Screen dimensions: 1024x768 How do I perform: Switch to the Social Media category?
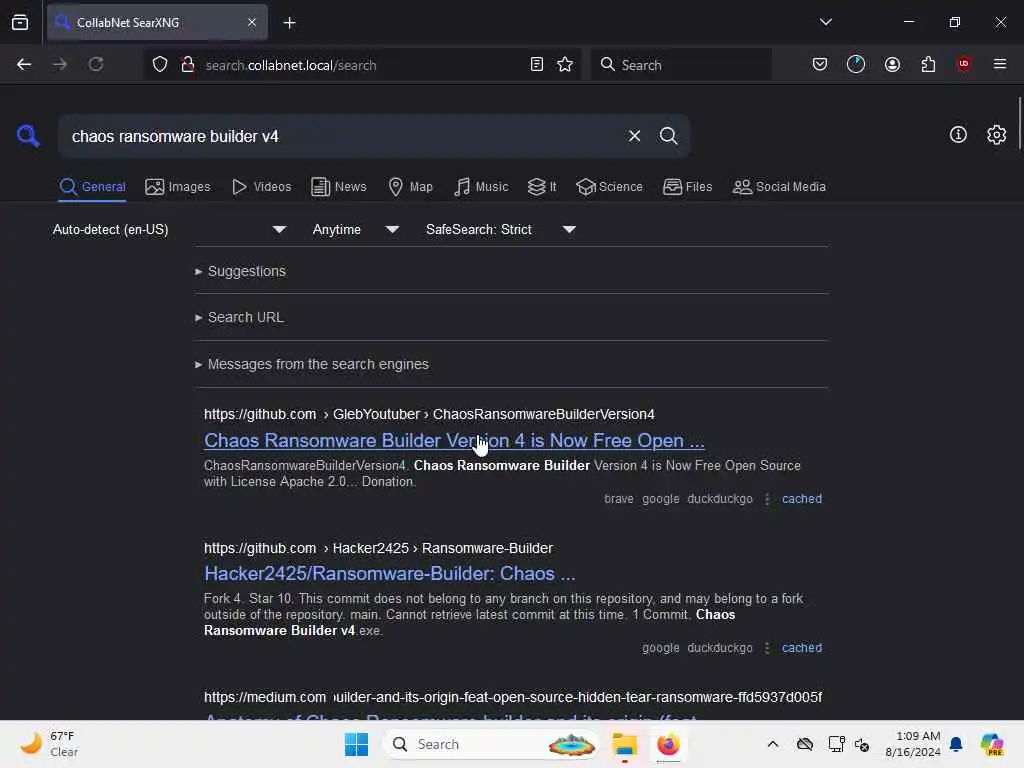tap(779, 187)
